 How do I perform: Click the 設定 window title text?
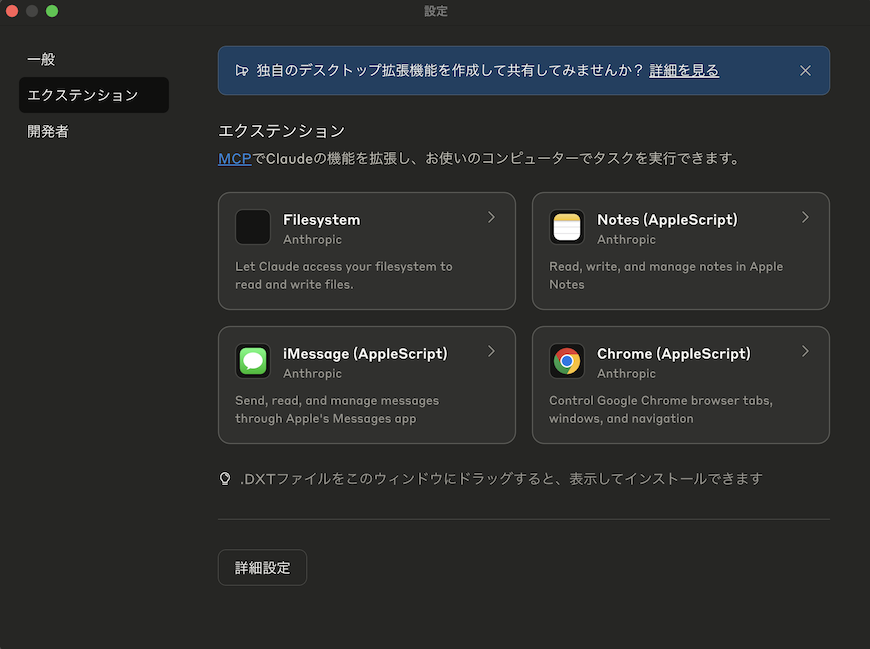tap(436, 11)
